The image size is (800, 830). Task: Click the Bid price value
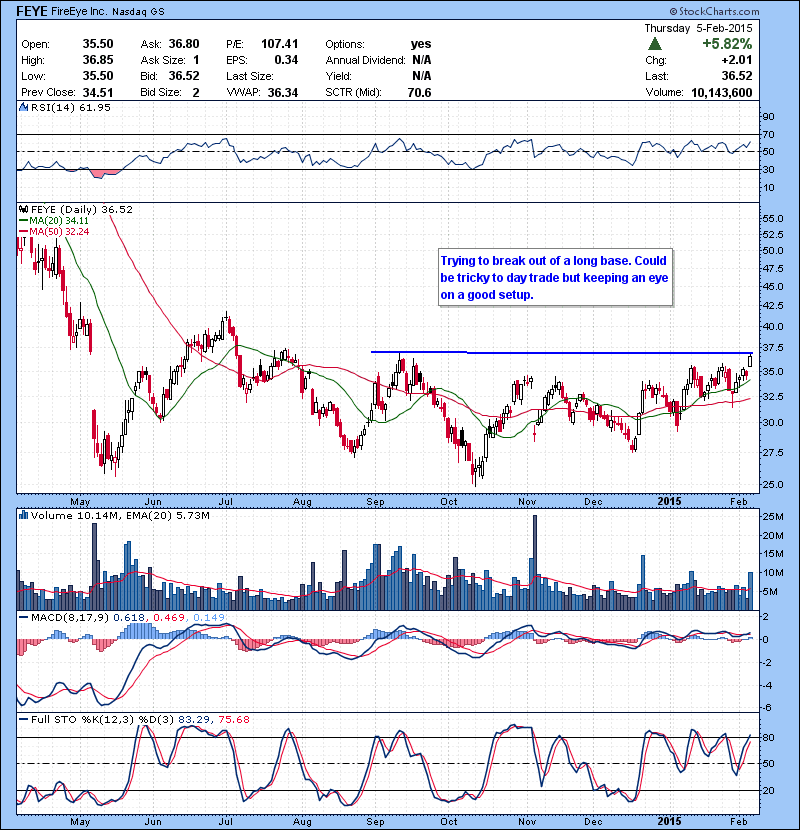click(184, 76)
